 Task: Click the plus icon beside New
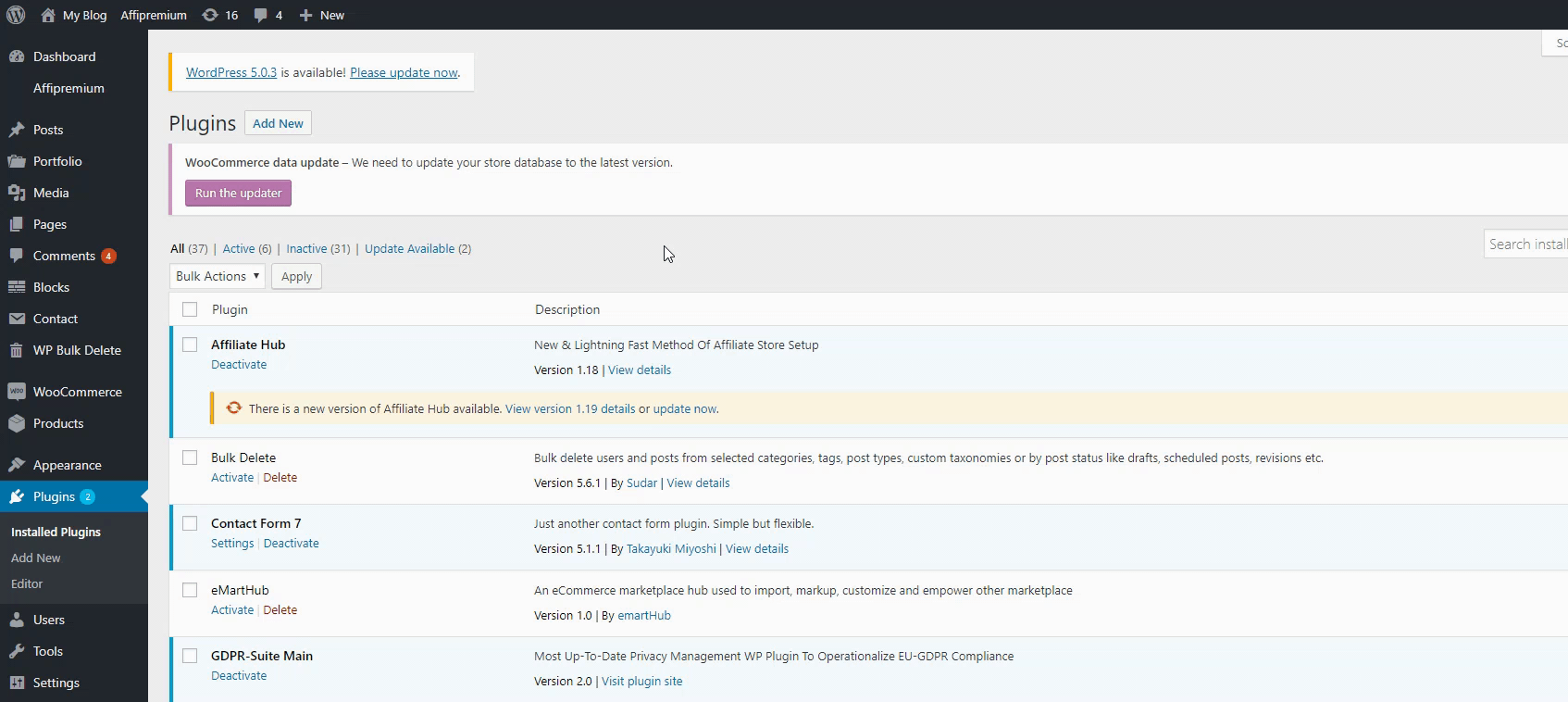click(305, 15)
